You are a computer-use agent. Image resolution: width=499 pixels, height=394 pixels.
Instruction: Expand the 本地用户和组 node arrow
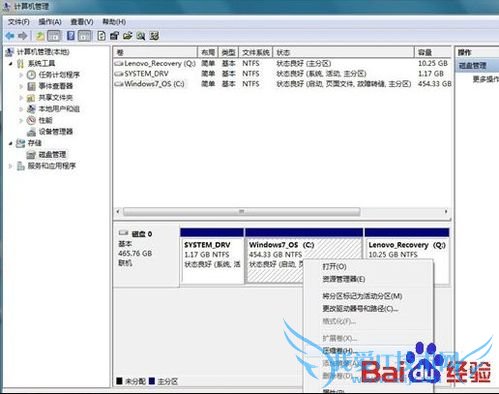pyautogui.click(x=21, y=109)
